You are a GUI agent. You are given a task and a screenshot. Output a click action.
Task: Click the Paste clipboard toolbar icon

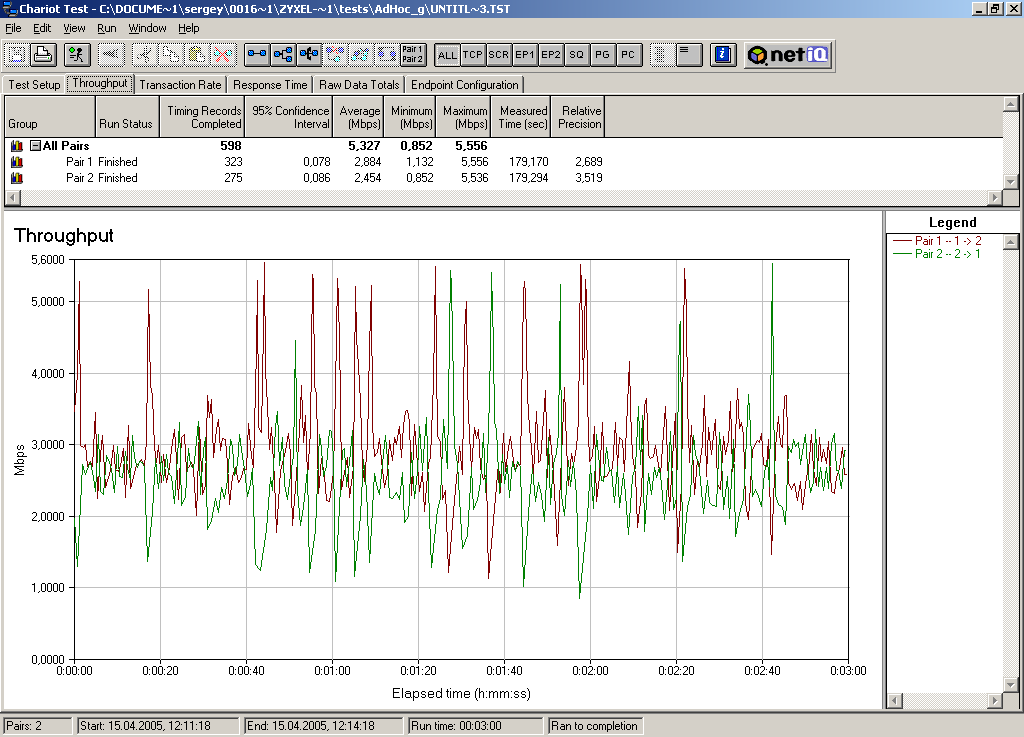197,55
